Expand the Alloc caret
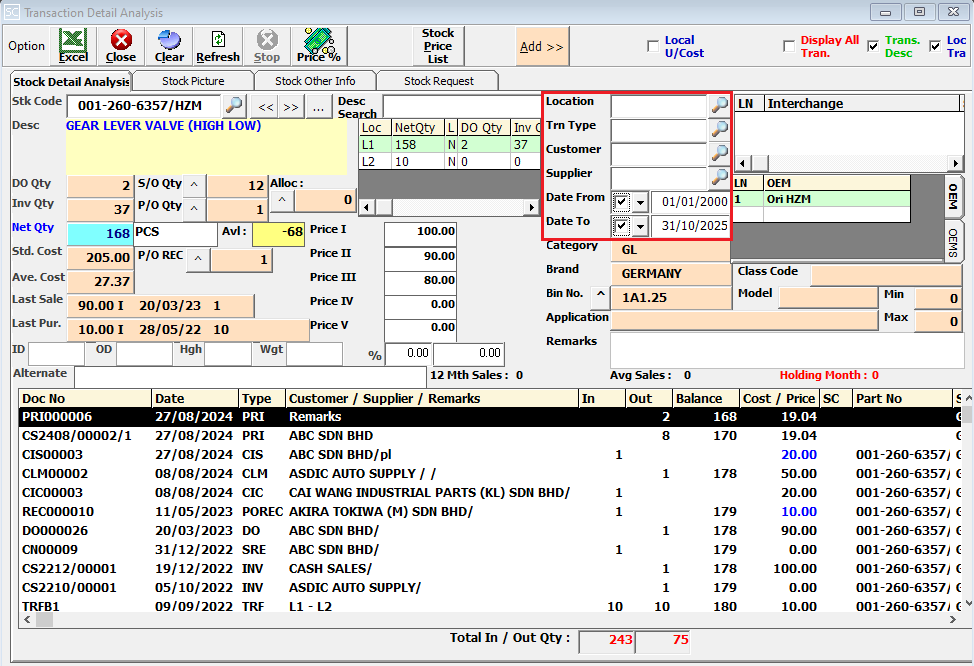Image resolution: width=974 pixels, height=666 pixels. [282, 200]
